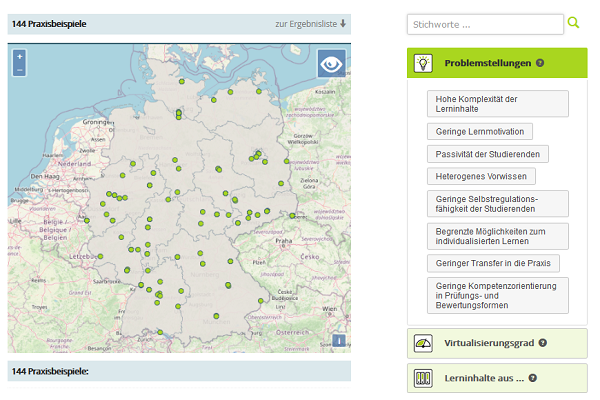Image resolution: width=600 pixels, height=400 pixels.
Task: Click the gauge Virtualisierungsgrad icon
Action: [x=423, y=343]
